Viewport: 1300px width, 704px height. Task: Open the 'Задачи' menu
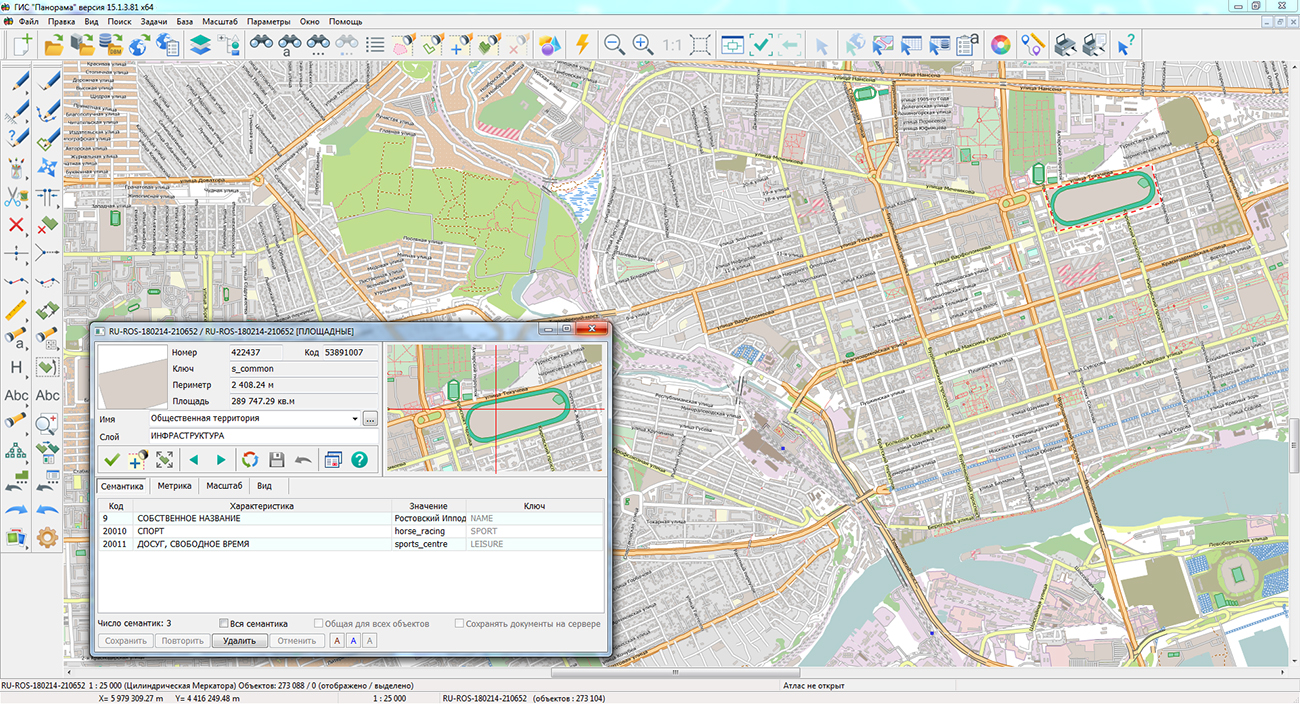154,21
